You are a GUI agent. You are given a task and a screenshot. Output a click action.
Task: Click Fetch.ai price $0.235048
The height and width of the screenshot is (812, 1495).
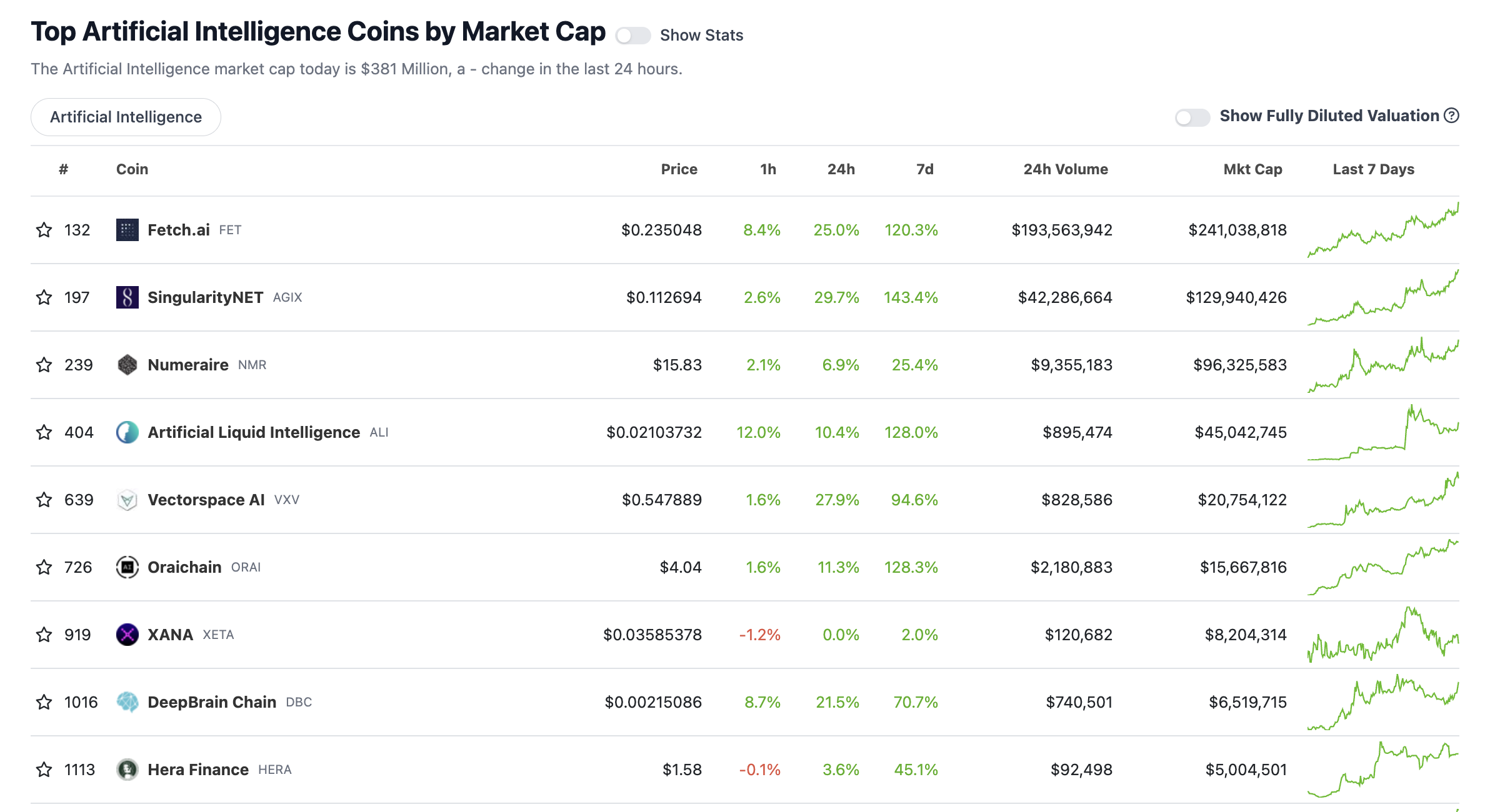tap(661, 230)
